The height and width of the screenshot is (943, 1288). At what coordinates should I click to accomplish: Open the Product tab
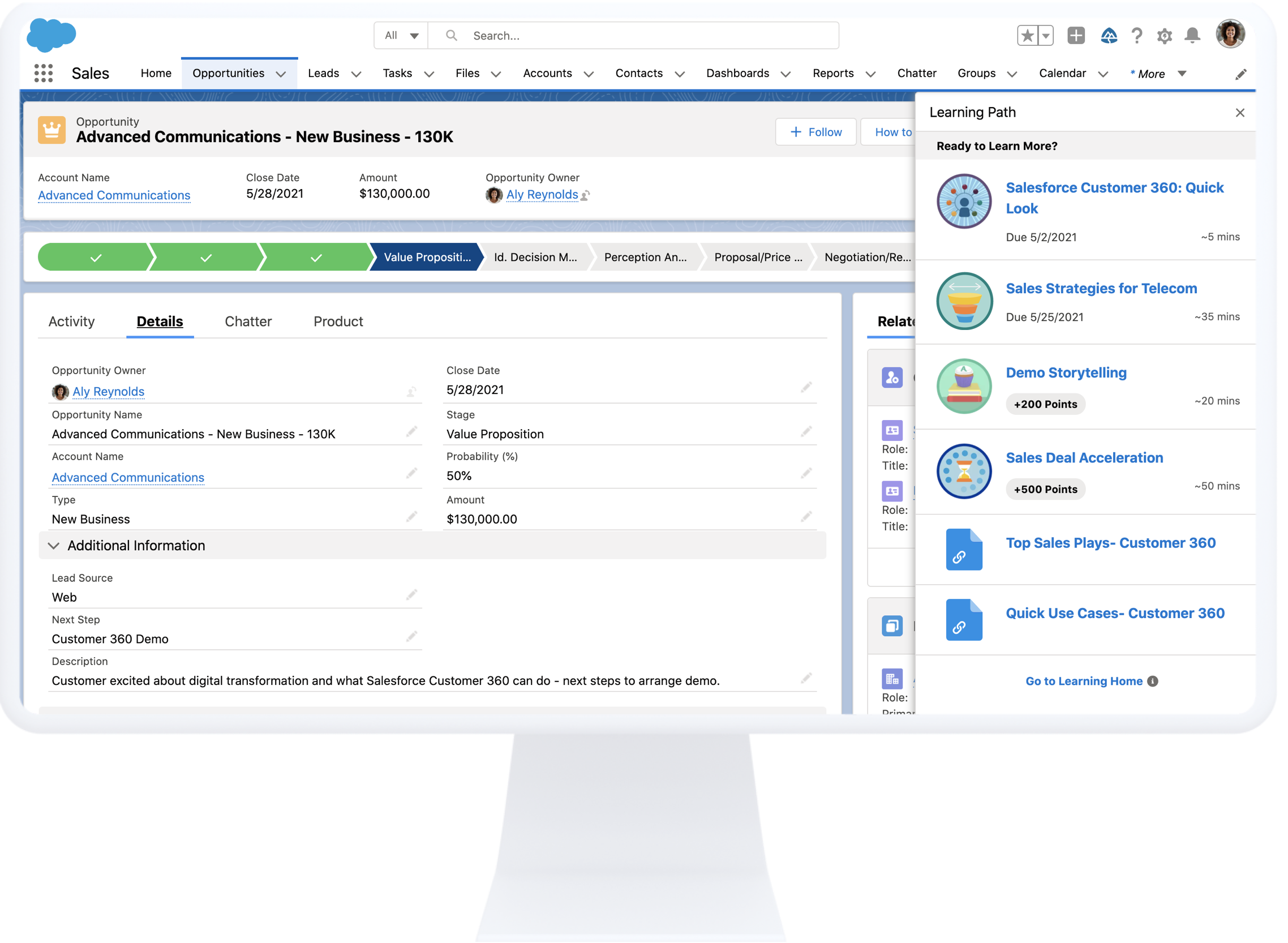(338, 322)
